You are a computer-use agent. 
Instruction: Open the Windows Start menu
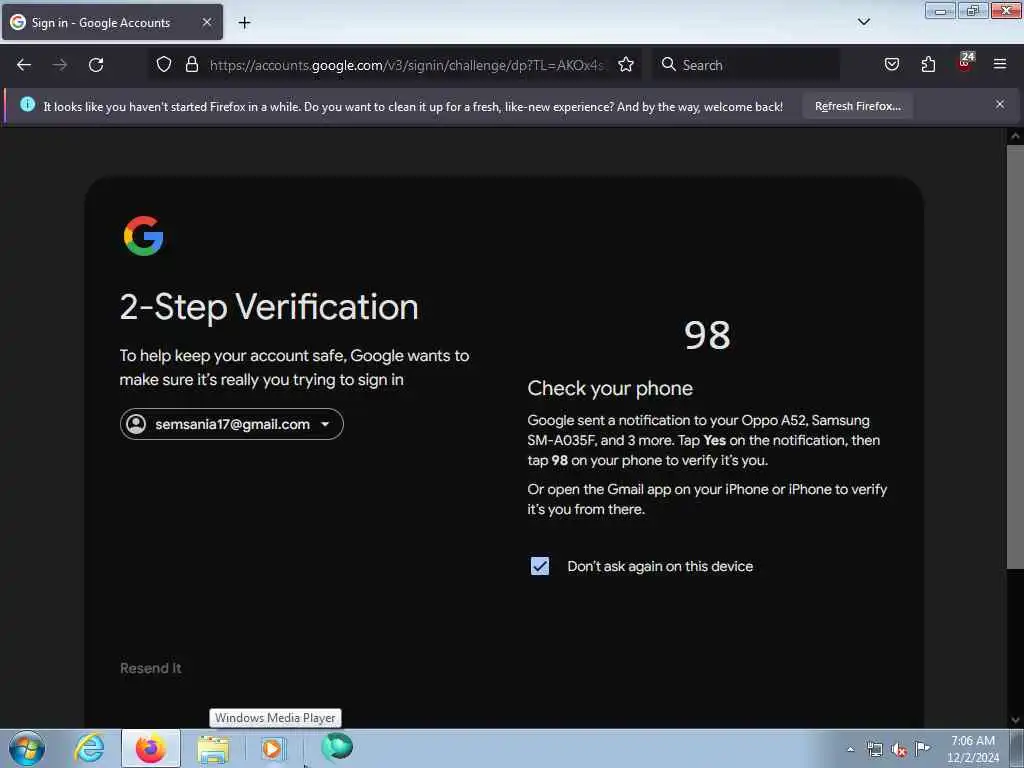tap(27, 748)
